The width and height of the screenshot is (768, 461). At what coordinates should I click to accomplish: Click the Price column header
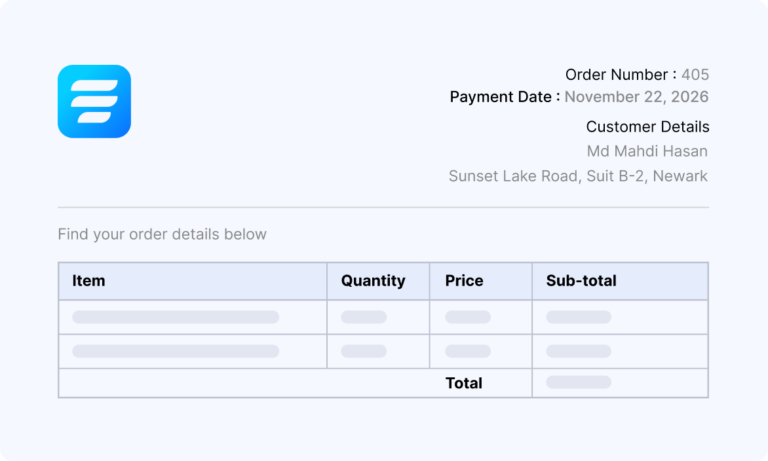click(464, 281)
